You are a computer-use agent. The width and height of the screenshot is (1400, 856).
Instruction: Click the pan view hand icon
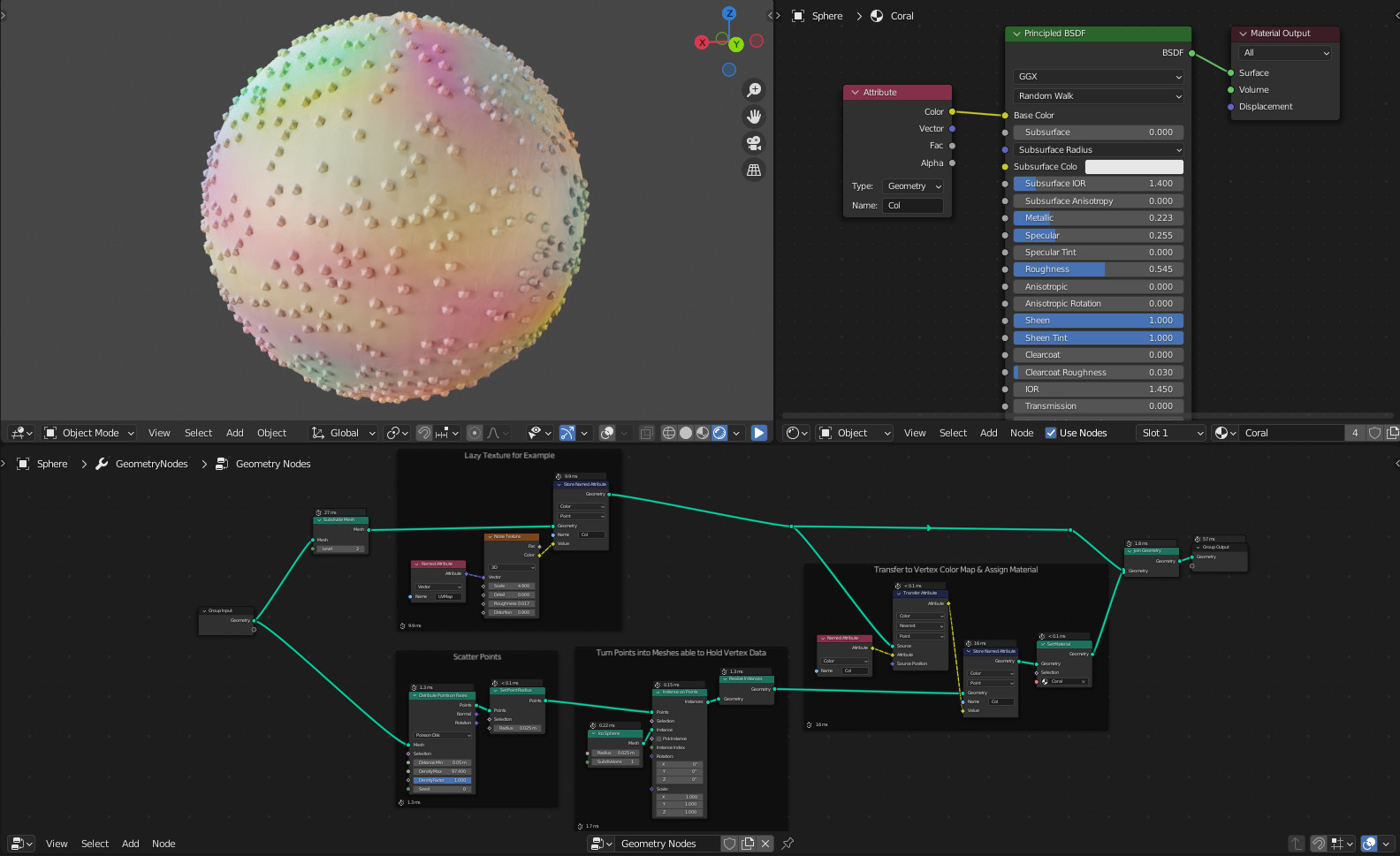pyautogui.click(x=754, y=117)
